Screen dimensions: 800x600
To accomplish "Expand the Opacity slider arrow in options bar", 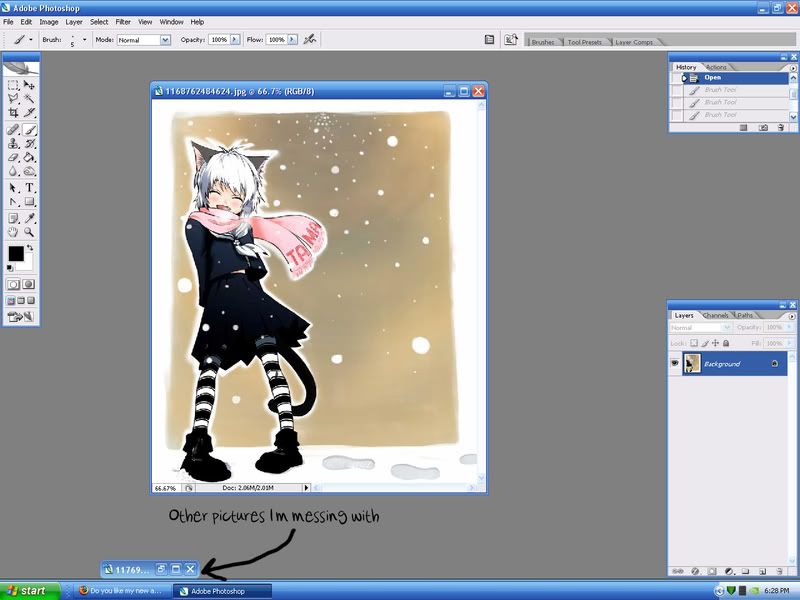I will [235, 39].
